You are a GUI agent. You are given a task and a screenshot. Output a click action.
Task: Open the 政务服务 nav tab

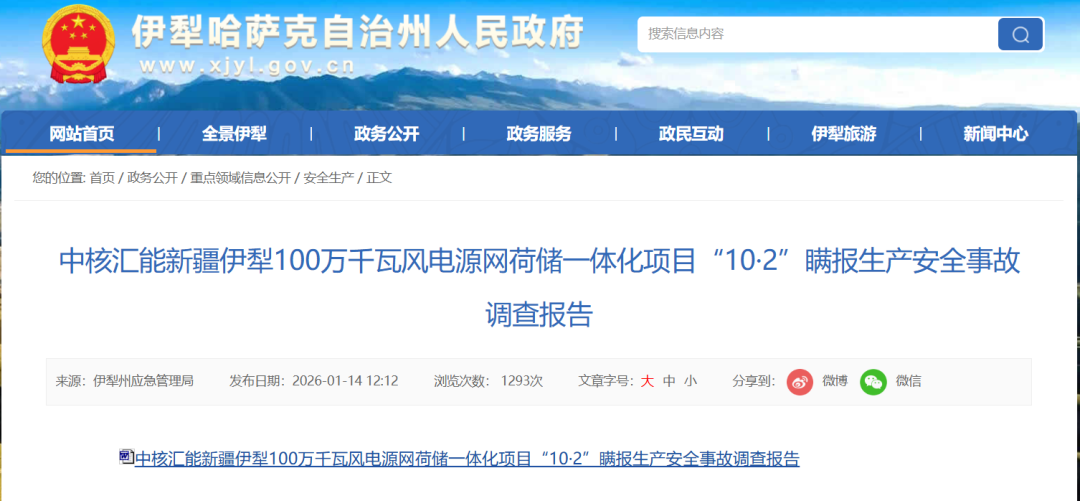coord(539,134)
